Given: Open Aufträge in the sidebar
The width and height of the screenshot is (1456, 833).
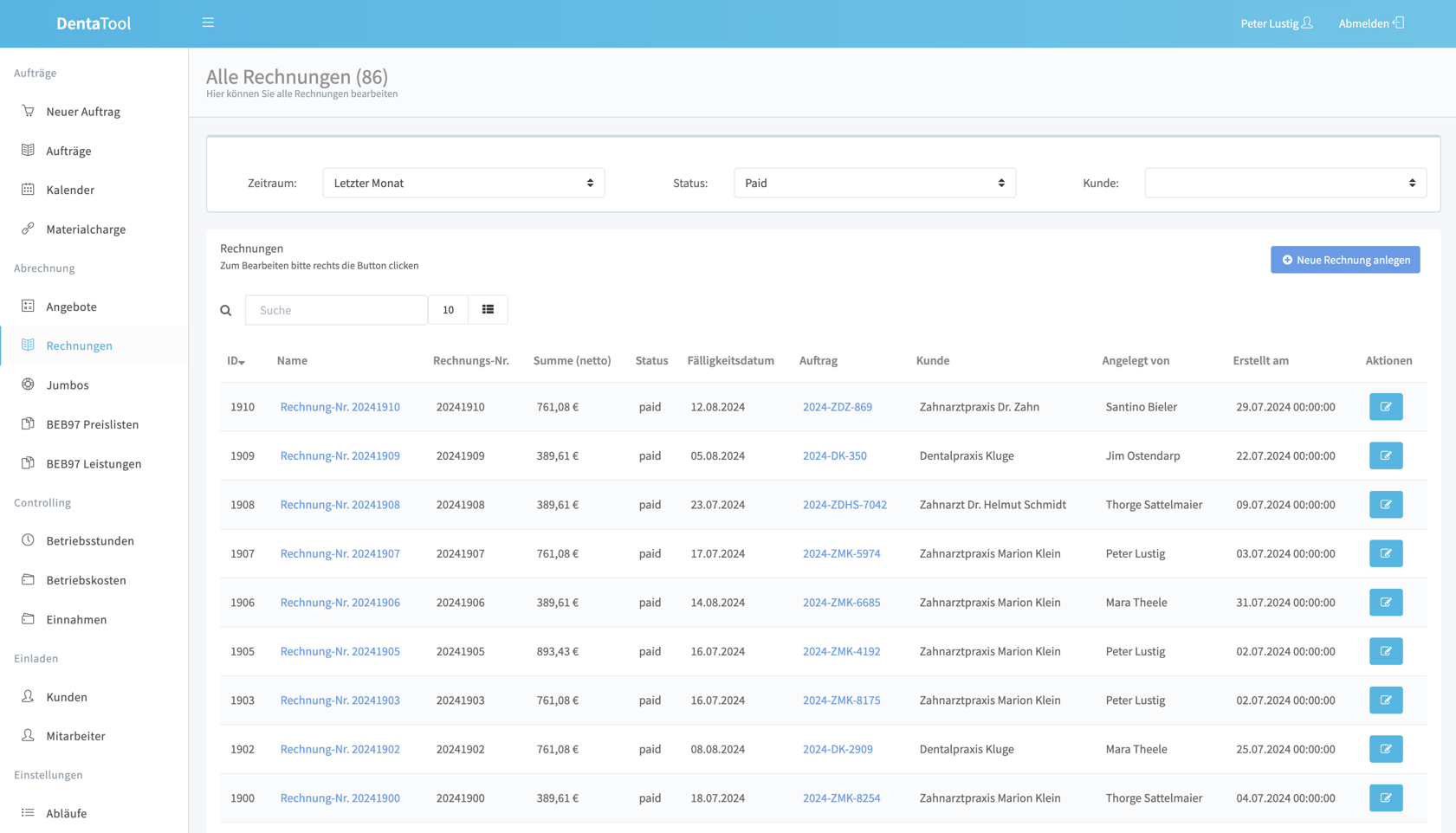Looking at the screenshot, I should [x=68, y=151].
